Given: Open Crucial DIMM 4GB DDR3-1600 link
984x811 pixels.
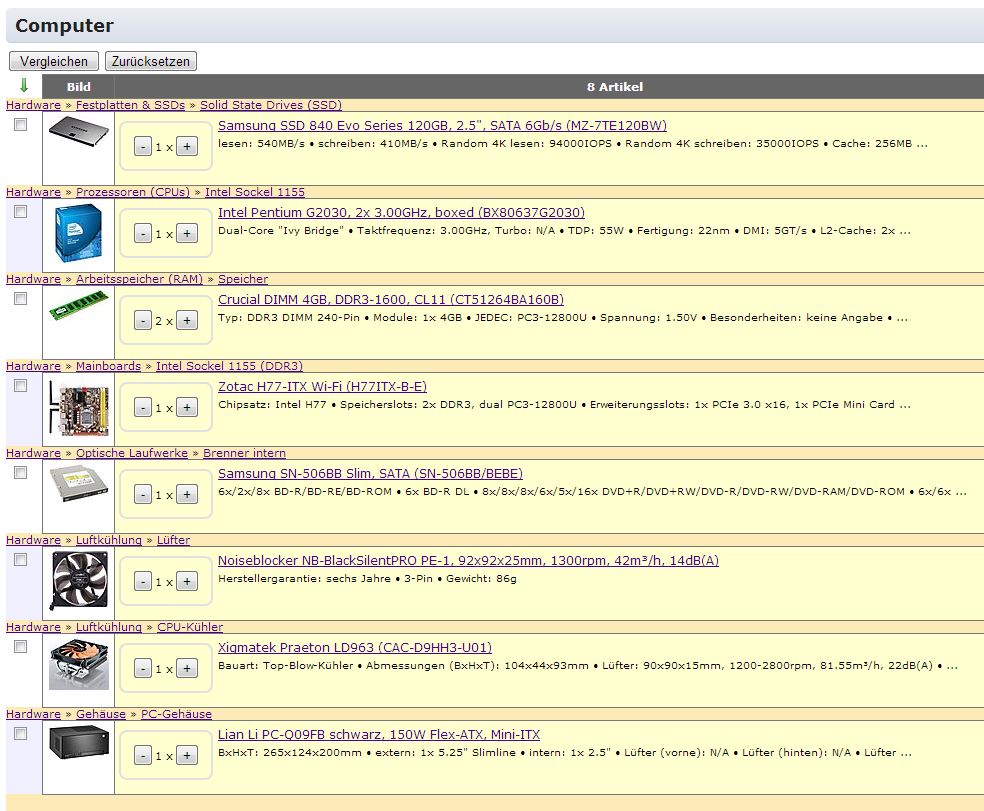Looking at the screenshot, I should [391, 299].
